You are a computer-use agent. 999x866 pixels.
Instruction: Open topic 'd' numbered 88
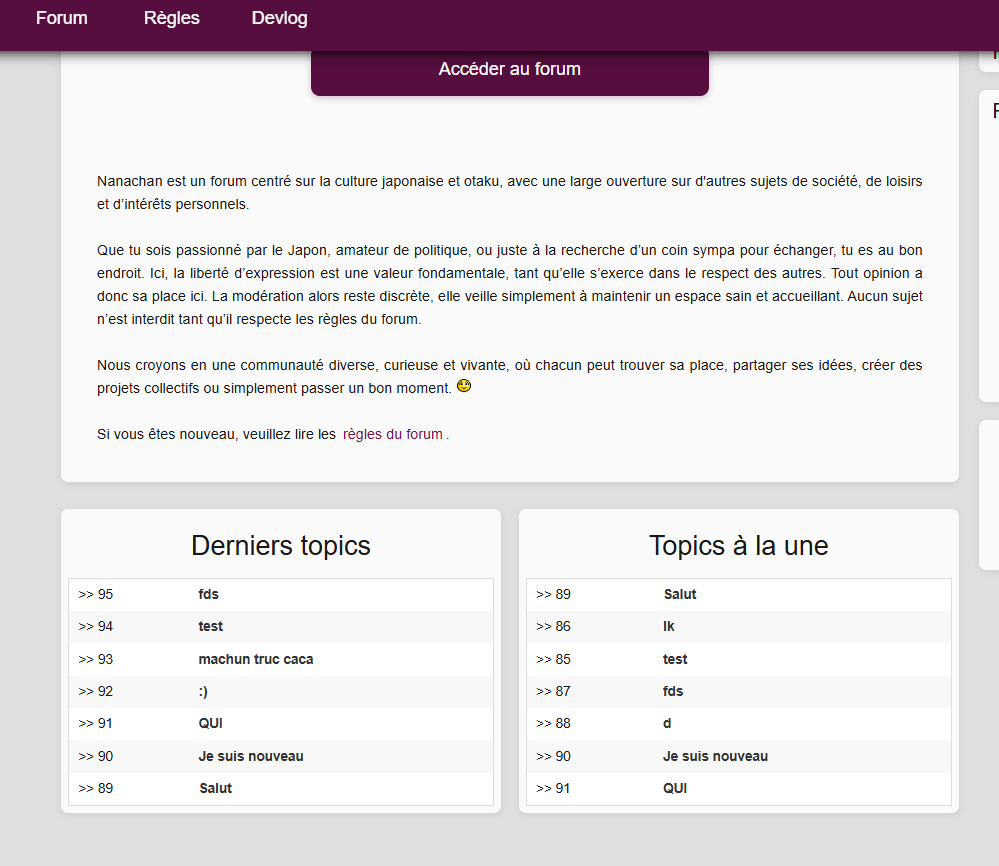point(667,723)
